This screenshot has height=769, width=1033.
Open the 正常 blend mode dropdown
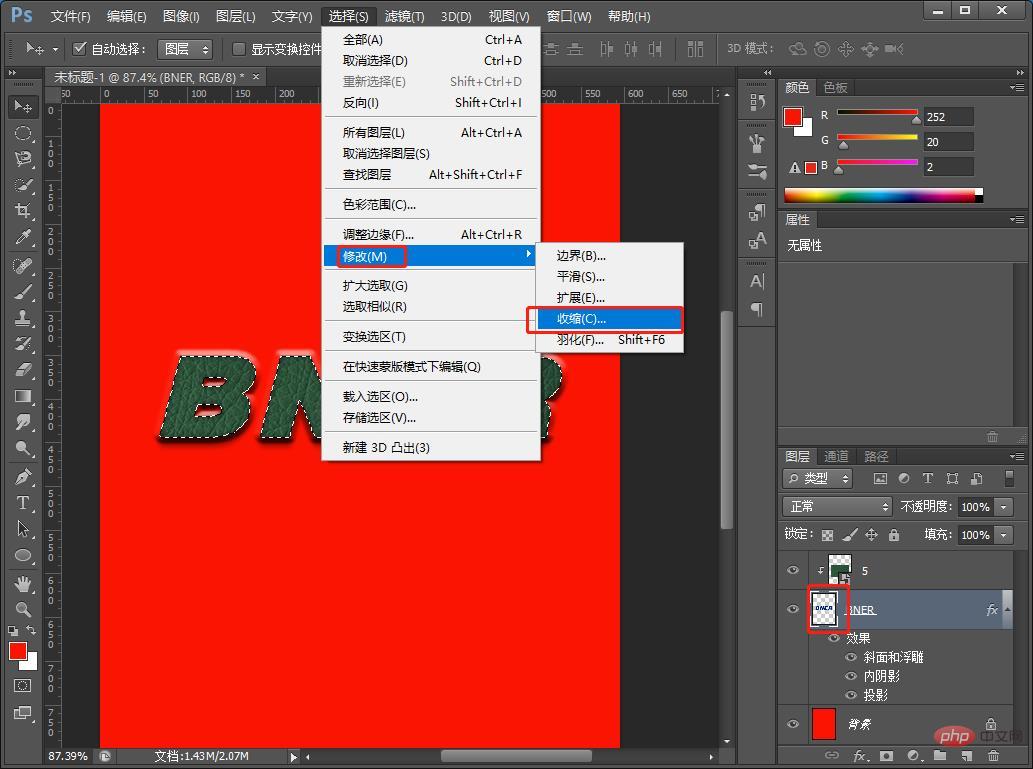[837, 506]
